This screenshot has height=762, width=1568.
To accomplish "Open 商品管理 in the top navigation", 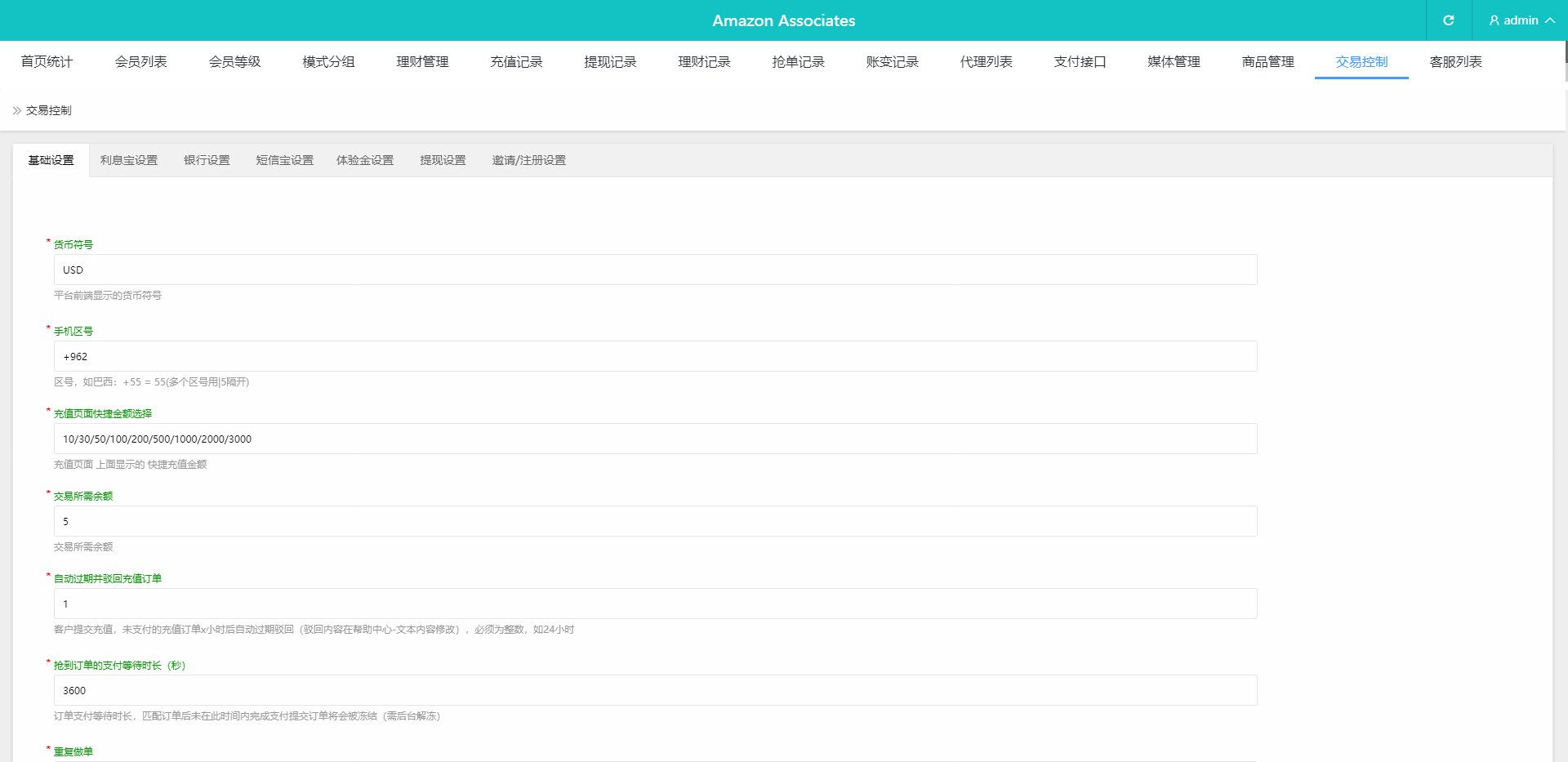I will (x=1267, y=62).
